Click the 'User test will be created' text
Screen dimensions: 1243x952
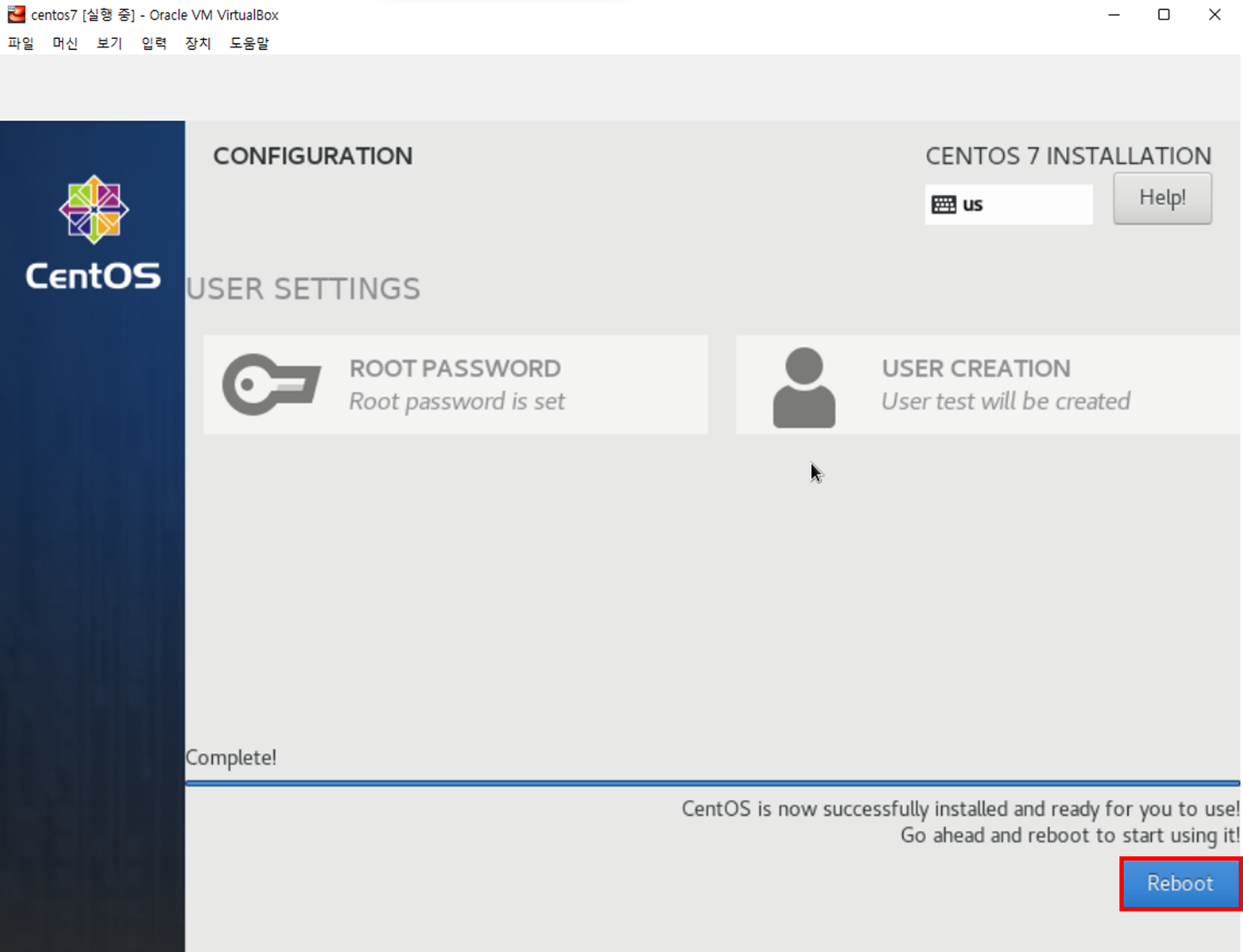tap(1006, 401)
